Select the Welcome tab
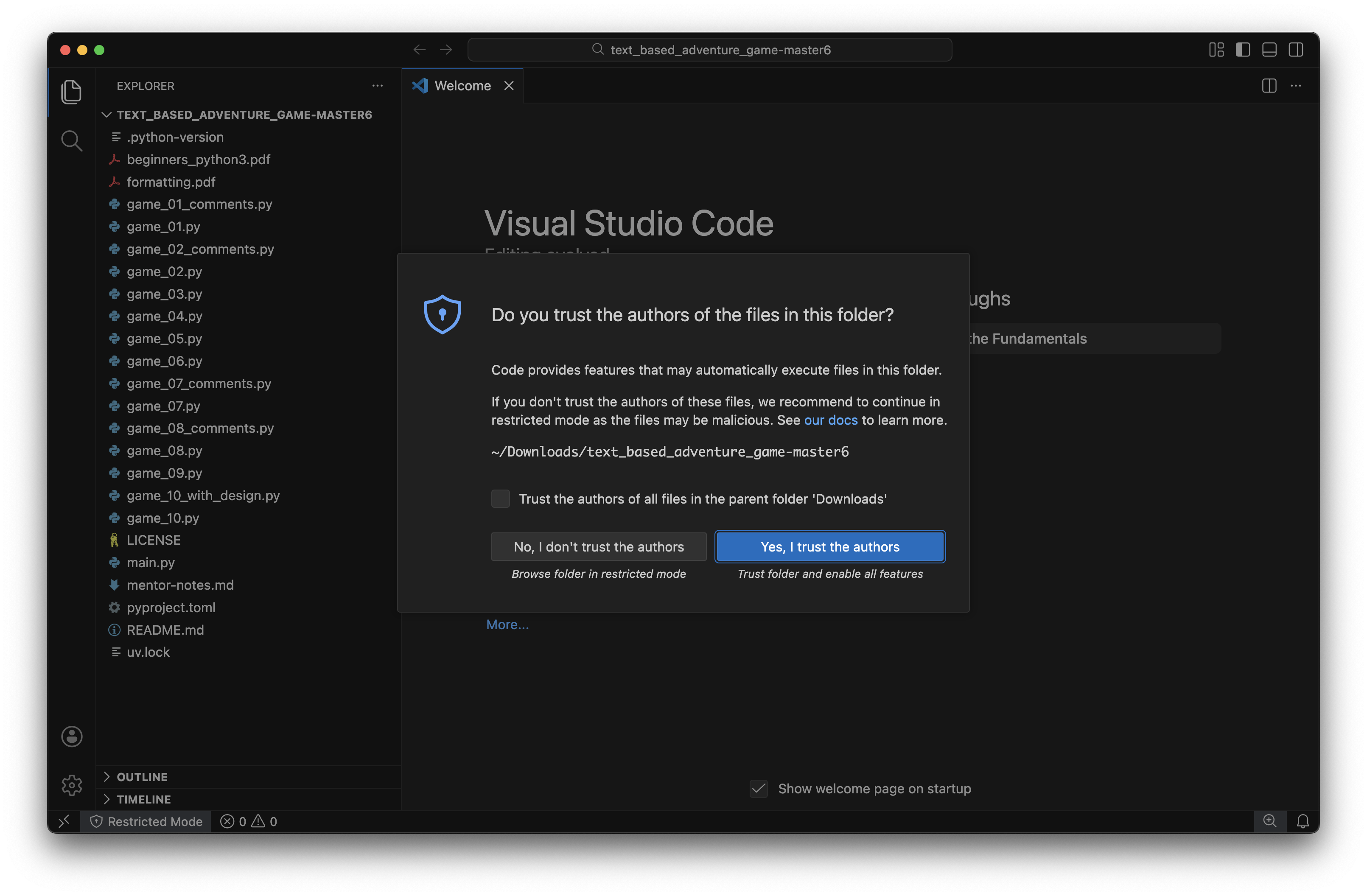This screenshot has height=896, width=1367. tap(462, 86)
